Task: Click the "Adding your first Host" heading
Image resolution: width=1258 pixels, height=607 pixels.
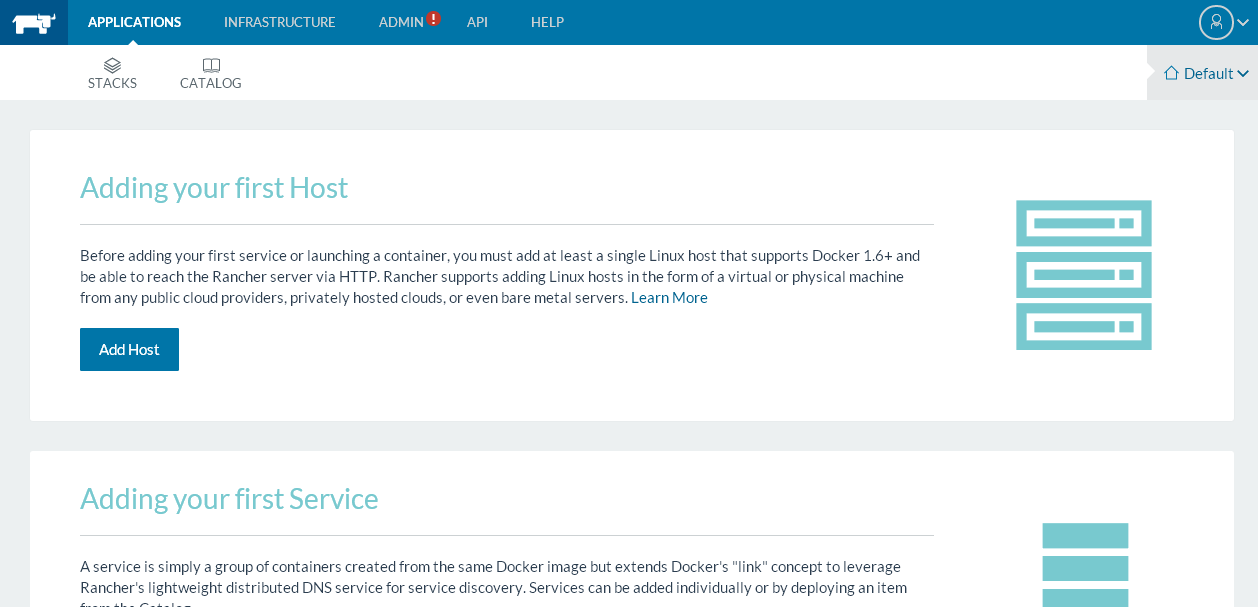Action: [214, 187]
